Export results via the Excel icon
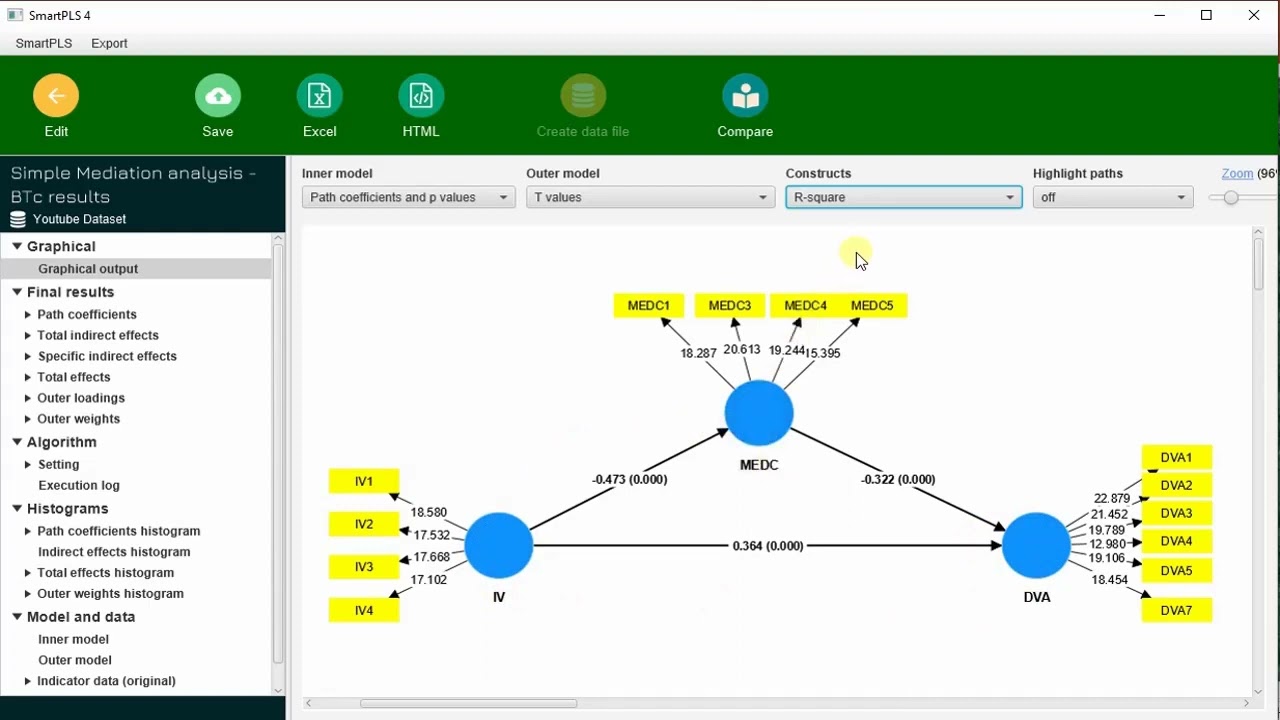The image size is (1280, 720). pyautogui.click(x=320, y=96)
